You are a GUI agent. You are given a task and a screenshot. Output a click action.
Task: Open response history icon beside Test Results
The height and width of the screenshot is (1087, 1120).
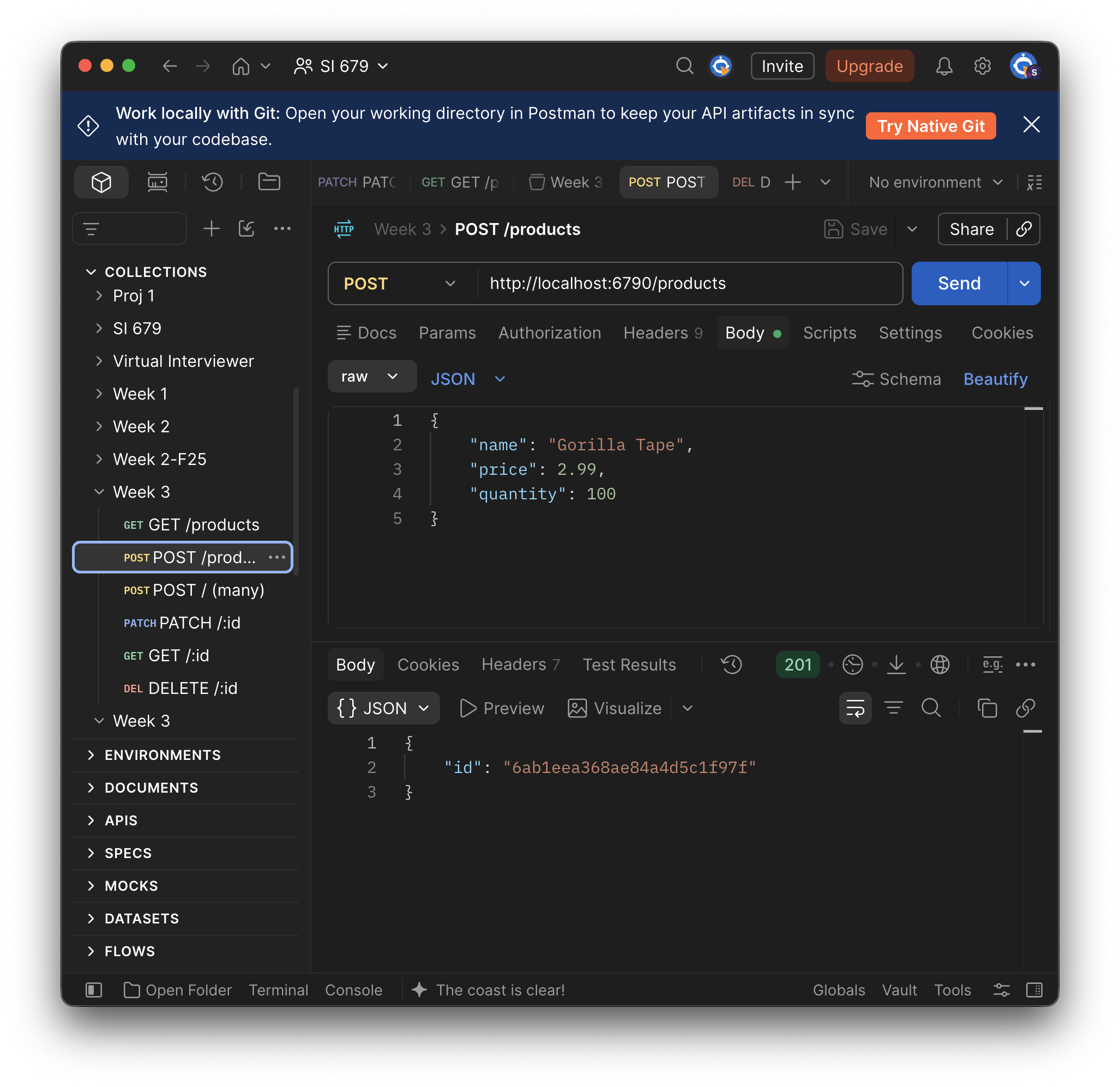coord(731,665)
